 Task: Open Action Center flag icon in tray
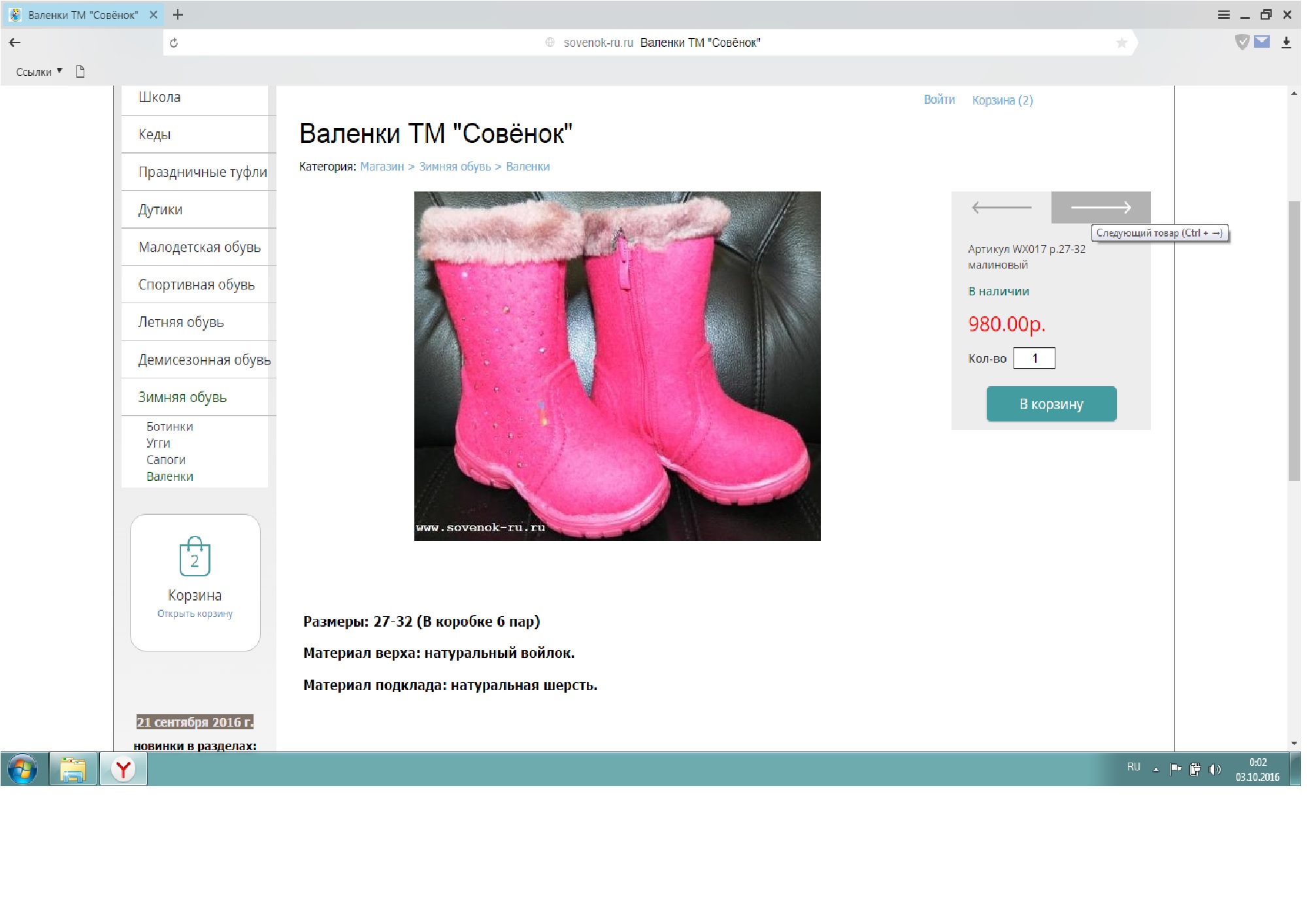pyautogui.click(x=1176, y=769)
